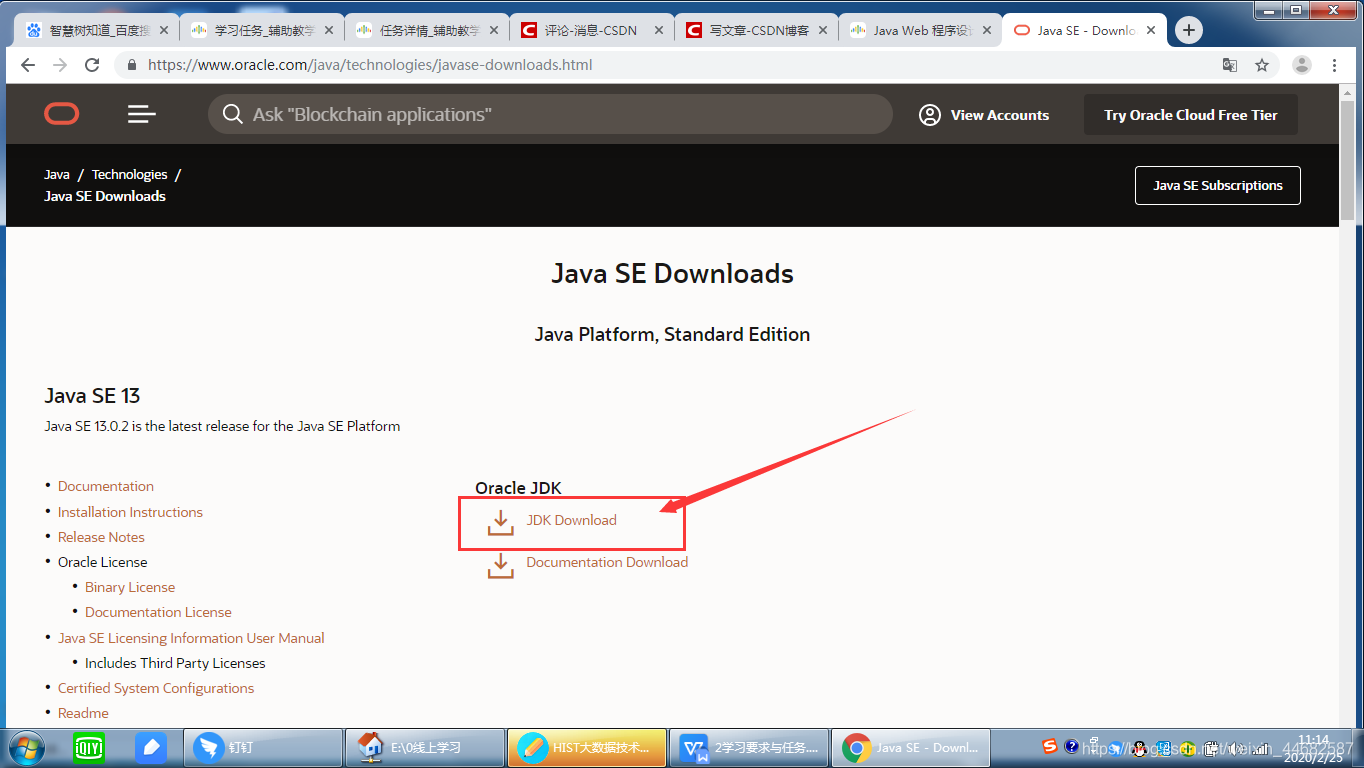Reload the page with the refresh icon
The width and height of the screenshot is (1364, 768).
[x=92, y=65]
